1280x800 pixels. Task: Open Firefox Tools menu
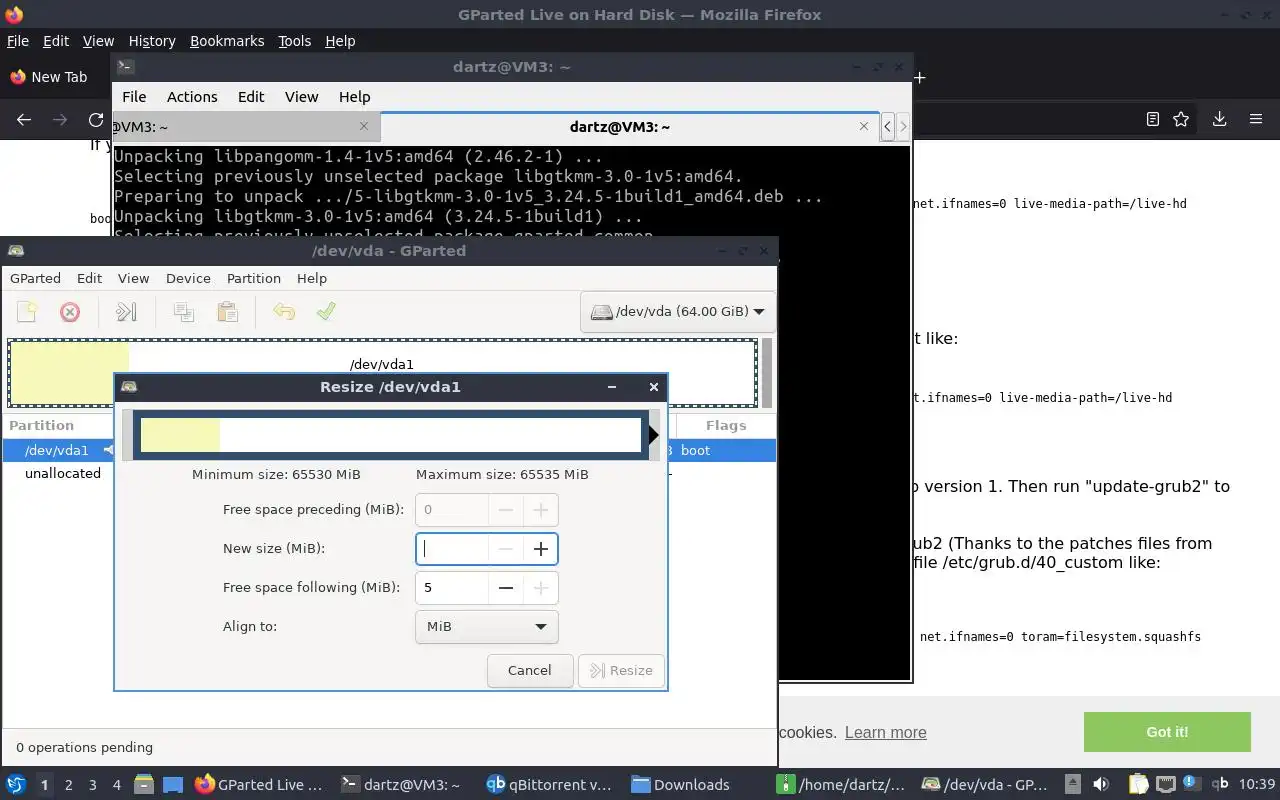coord(294,41)
